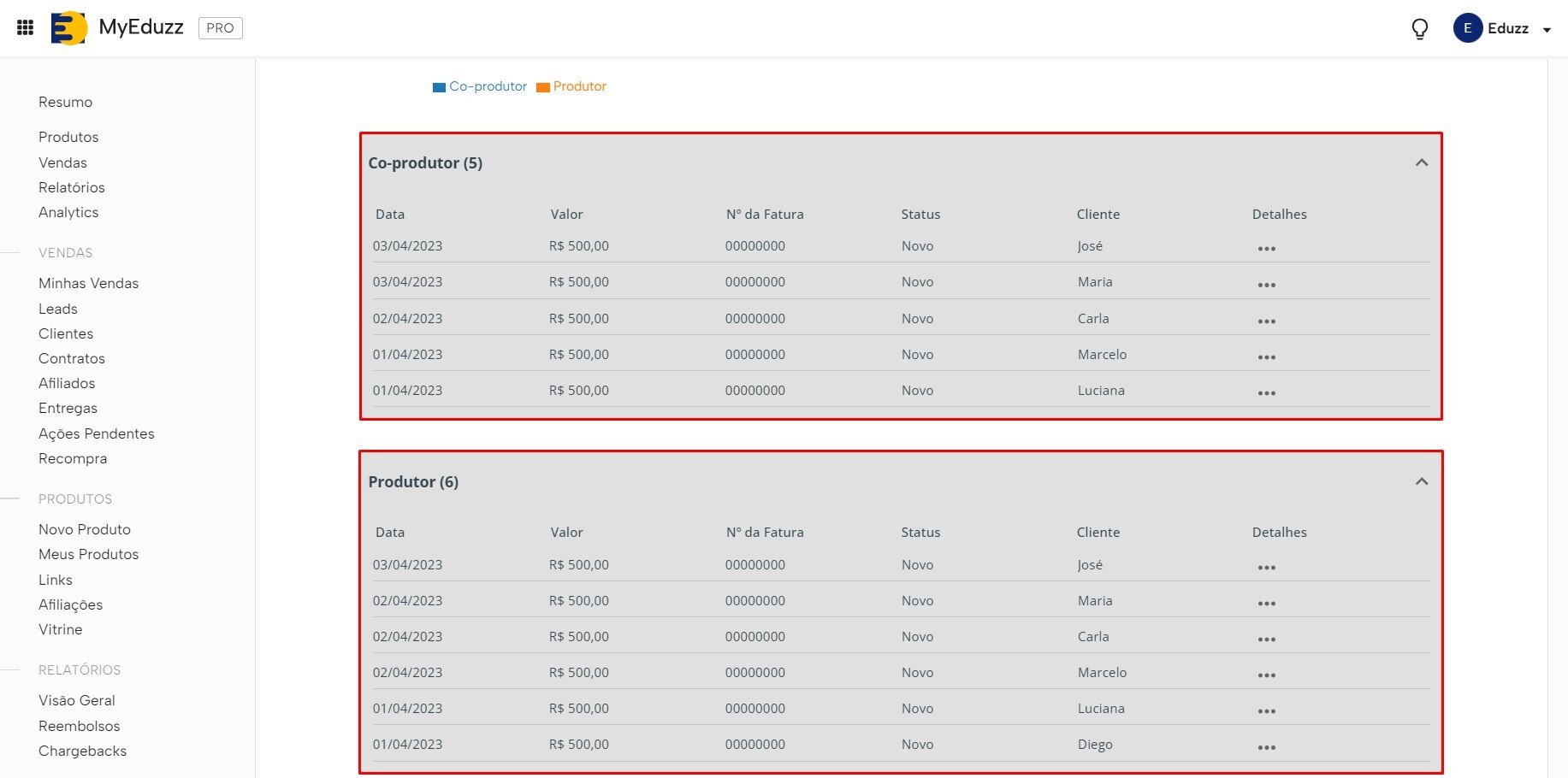Screen dimensions: 1568x778
Task: Collapse the Co-produtor (5) section
Action: pyautogui.click(x=1421, y=162)
